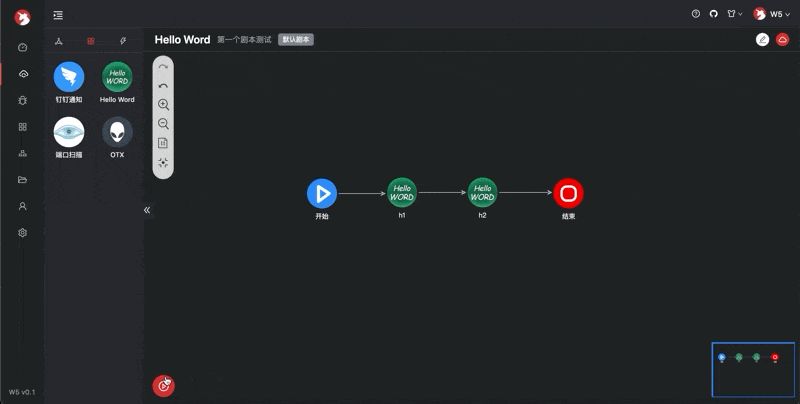Expand the theme shirt dropdown
The height and width of the screenshot is (404, 800).
(734, 14)
